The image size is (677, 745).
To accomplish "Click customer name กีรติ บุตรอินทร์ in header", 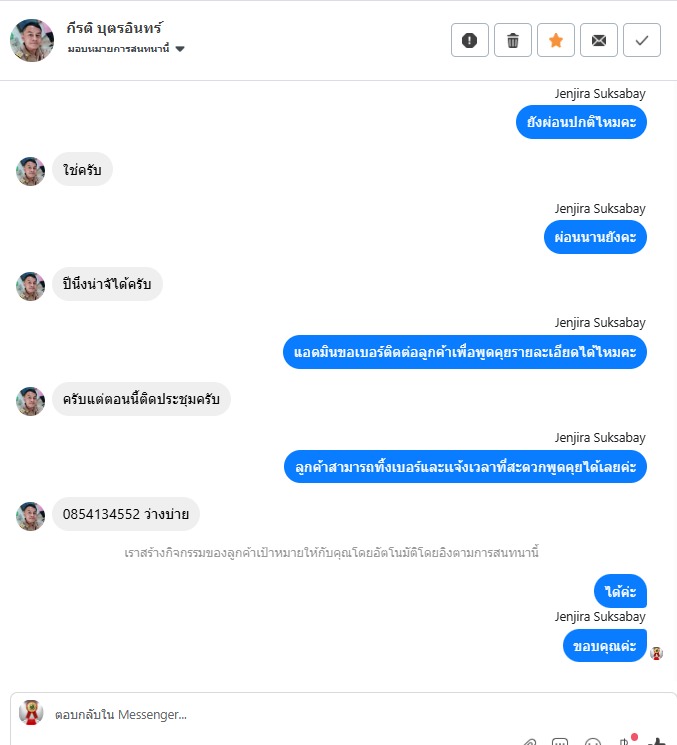I will point(114,28).
